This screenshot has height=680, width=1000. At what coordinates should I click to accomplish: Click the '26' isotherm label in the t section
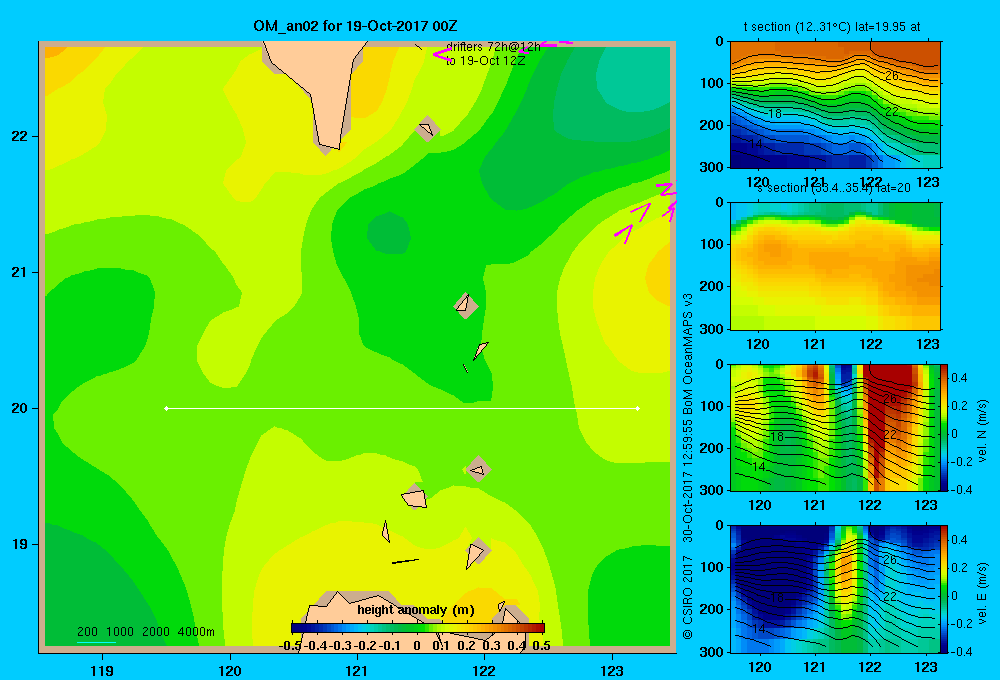[892, 75]
